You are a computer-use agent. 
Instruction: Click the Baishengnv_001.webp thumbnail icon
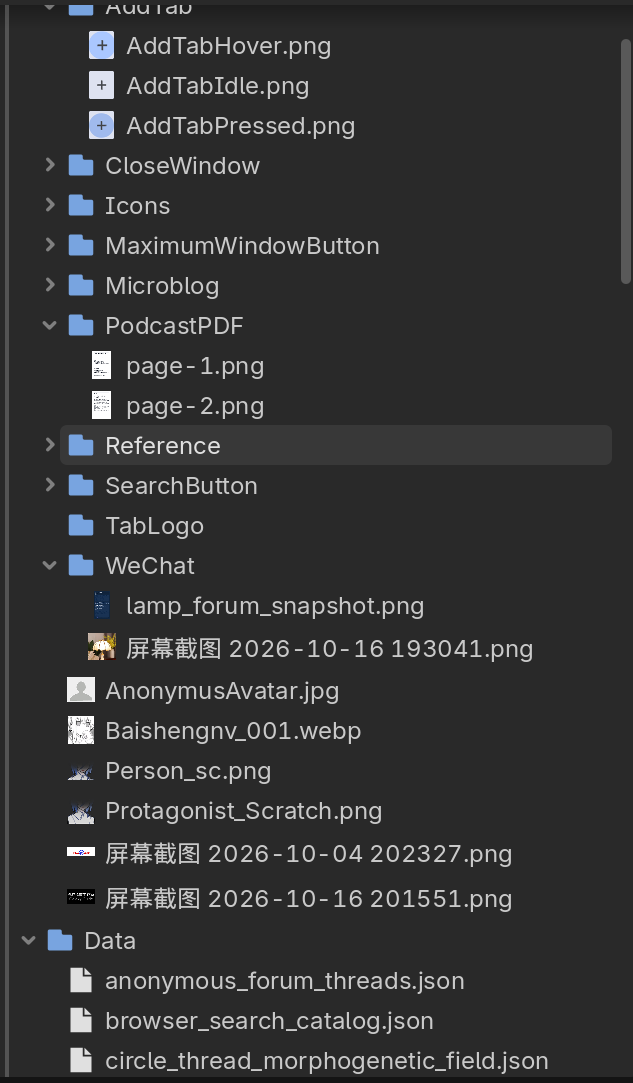pyautogui.click(x=81, y=730)
